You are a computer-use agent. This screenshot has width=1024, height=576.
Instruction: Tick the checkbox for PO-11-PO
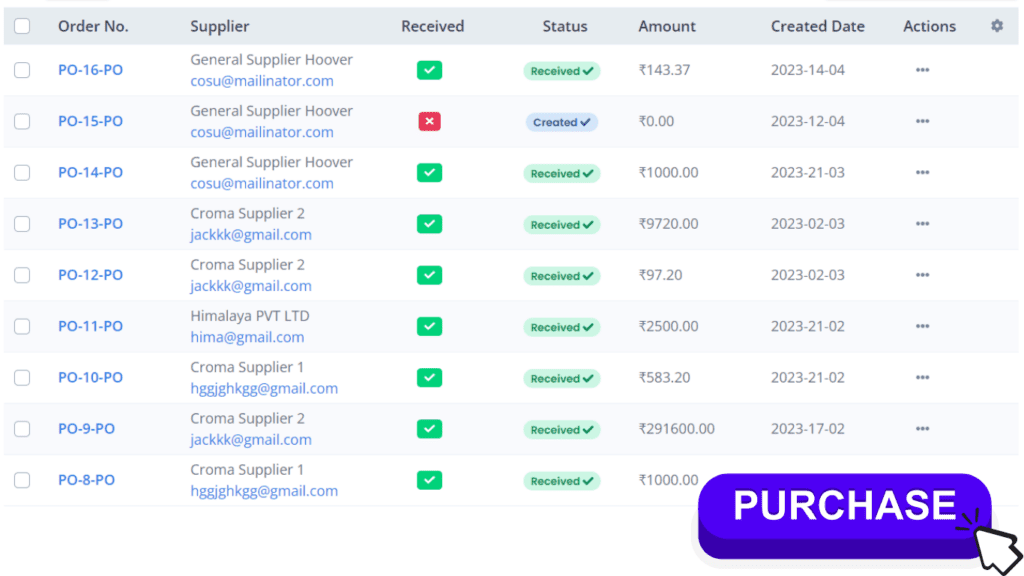[x=22, y=327]
